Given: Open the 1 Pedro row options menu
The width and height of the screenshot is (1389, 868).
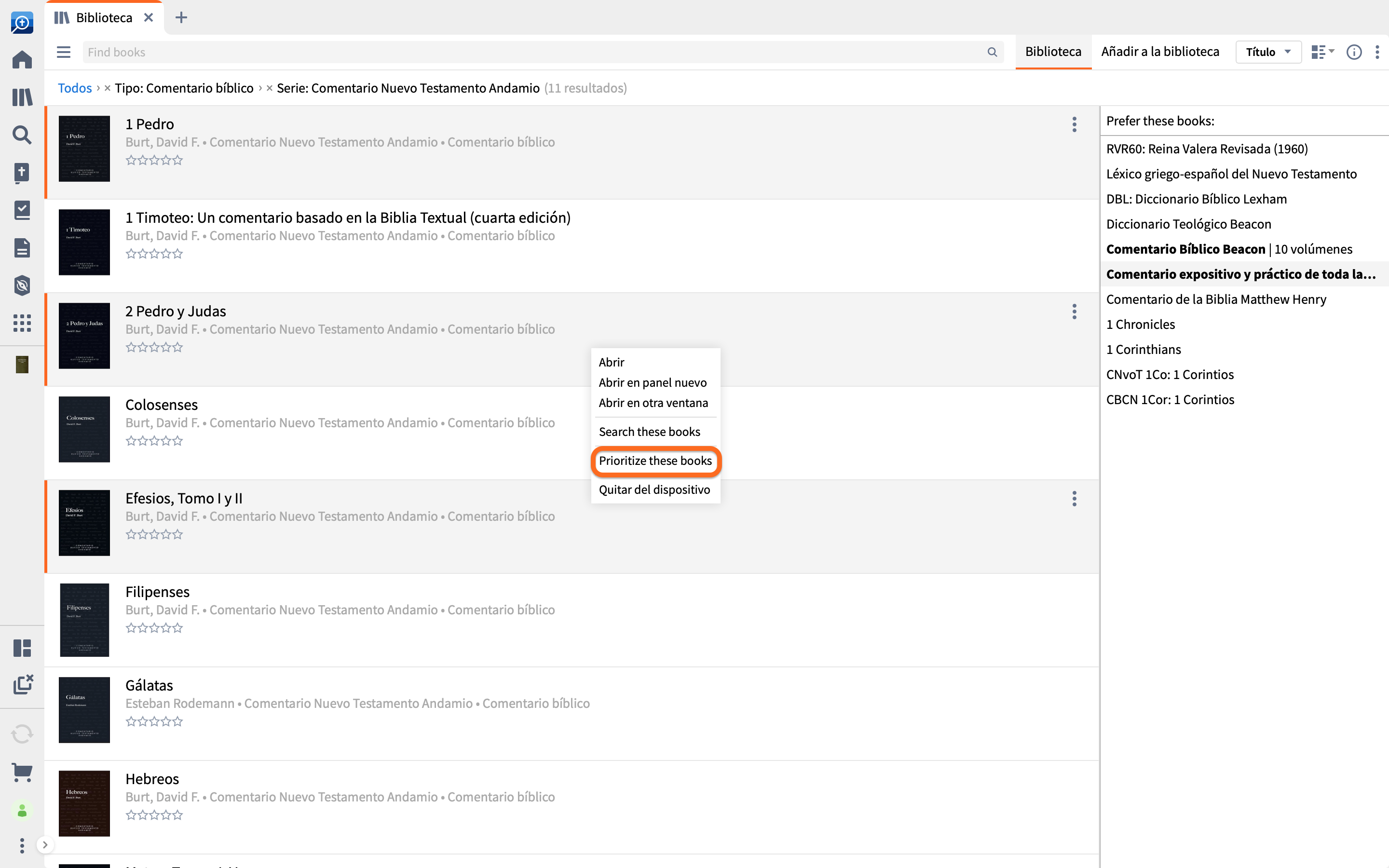Looking at the screenshot, I should click(x=1075, y=124).
